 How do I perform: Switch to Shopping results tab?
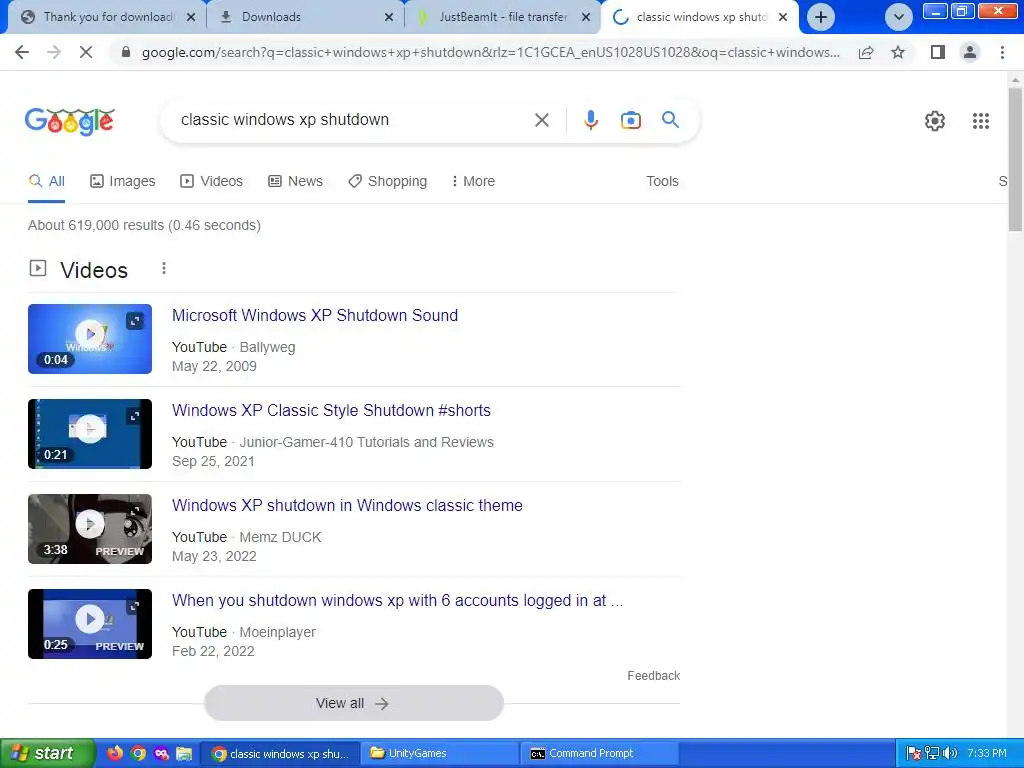tap(387, 181)
